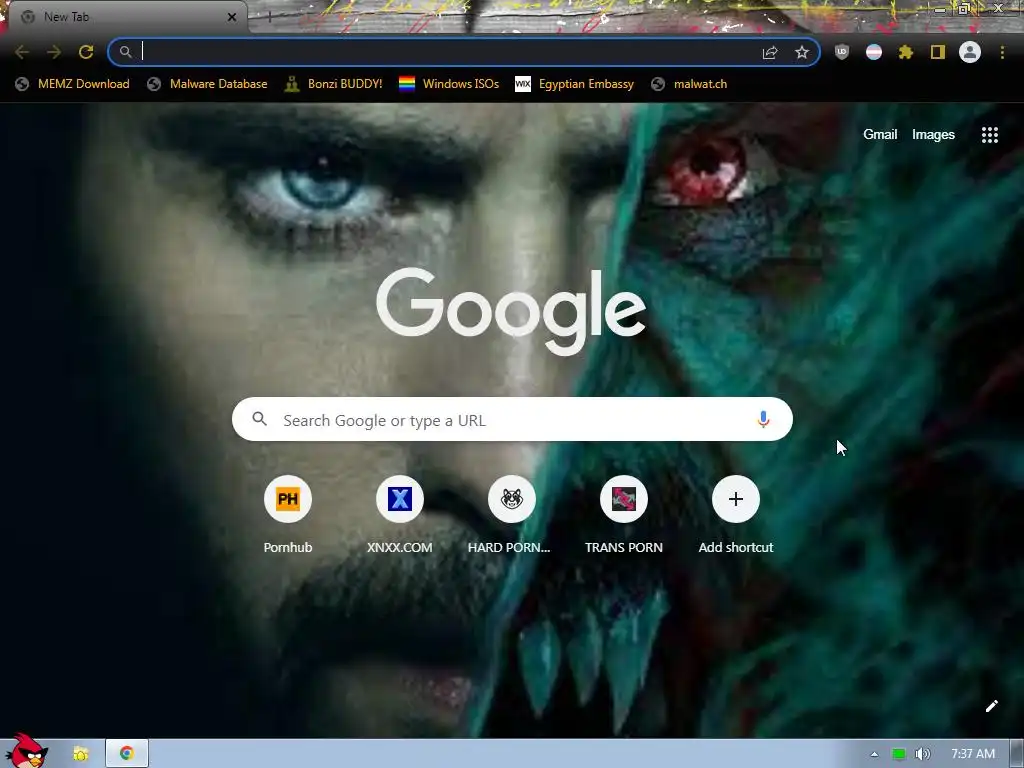Toggle the browser side panel

[x=938, y=52]
